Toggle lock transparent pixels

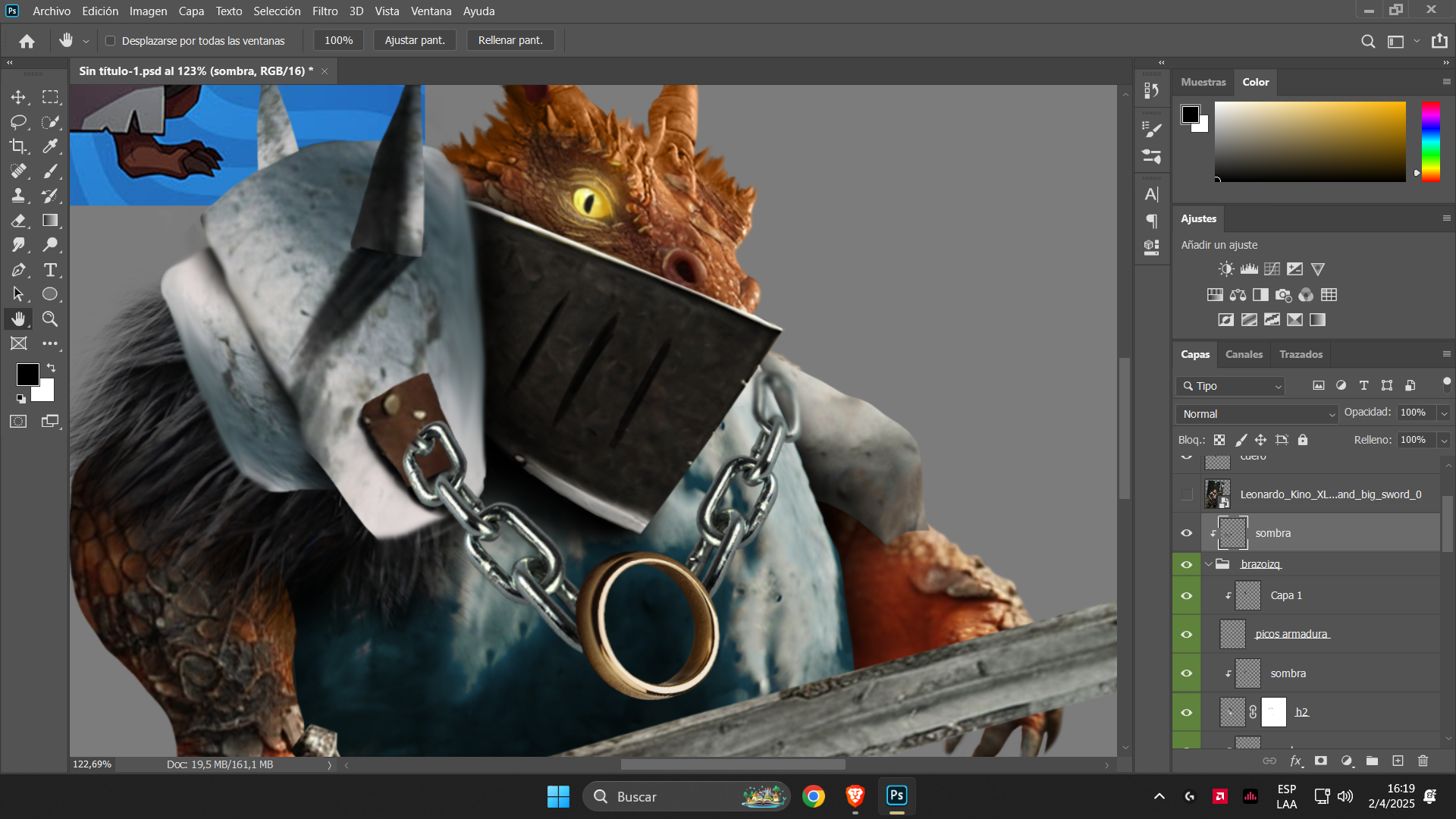tap(1219, 440)
